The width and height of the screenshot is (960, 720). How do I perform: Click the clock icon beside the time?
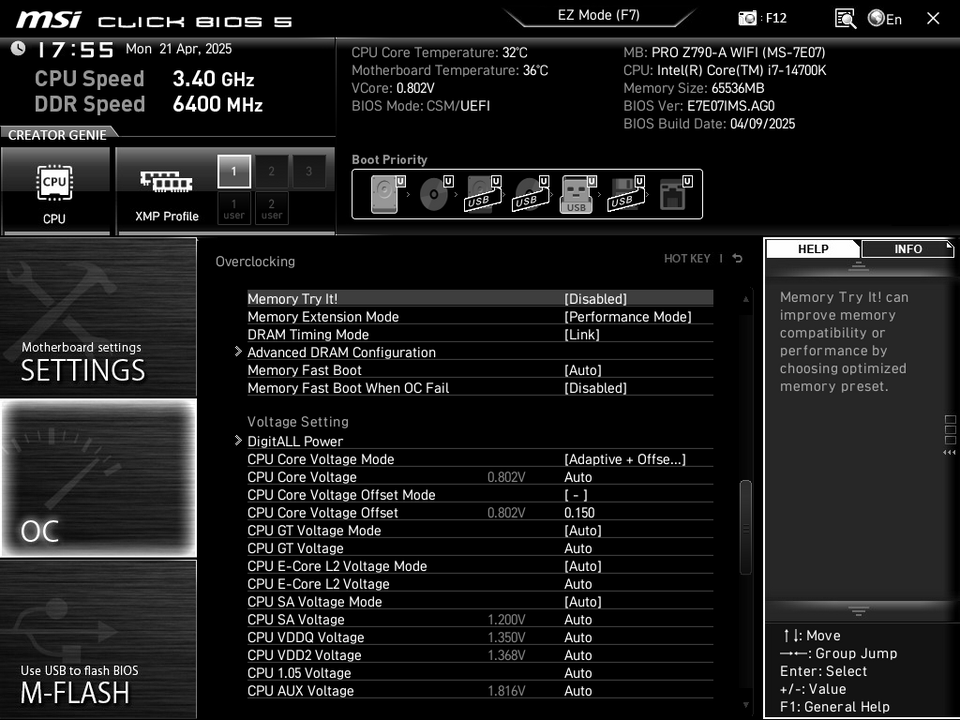click(18, 48)
